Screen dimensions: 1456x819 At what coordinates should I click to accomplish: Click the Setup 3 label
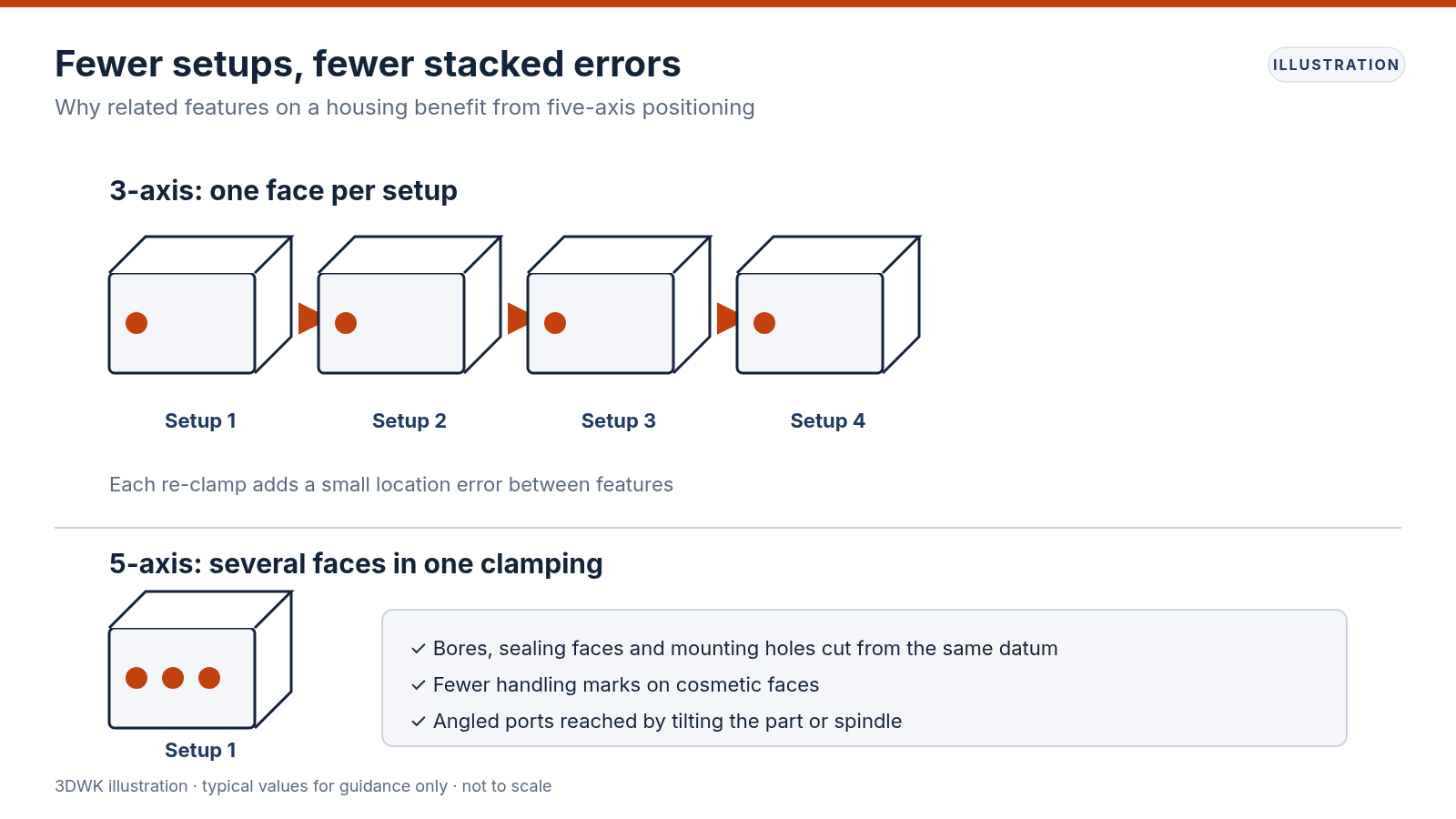tap(619, 420)
